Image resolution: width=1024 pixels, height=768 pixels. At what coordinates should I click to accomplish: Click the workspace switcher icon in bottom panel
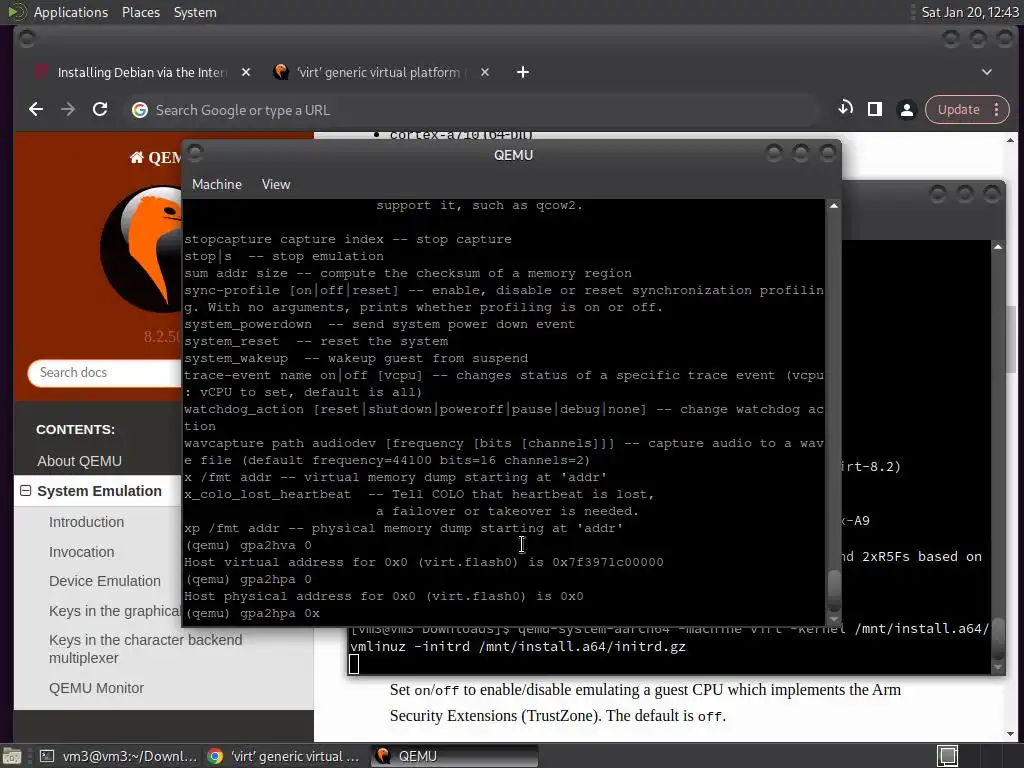[x=947, y=756]
